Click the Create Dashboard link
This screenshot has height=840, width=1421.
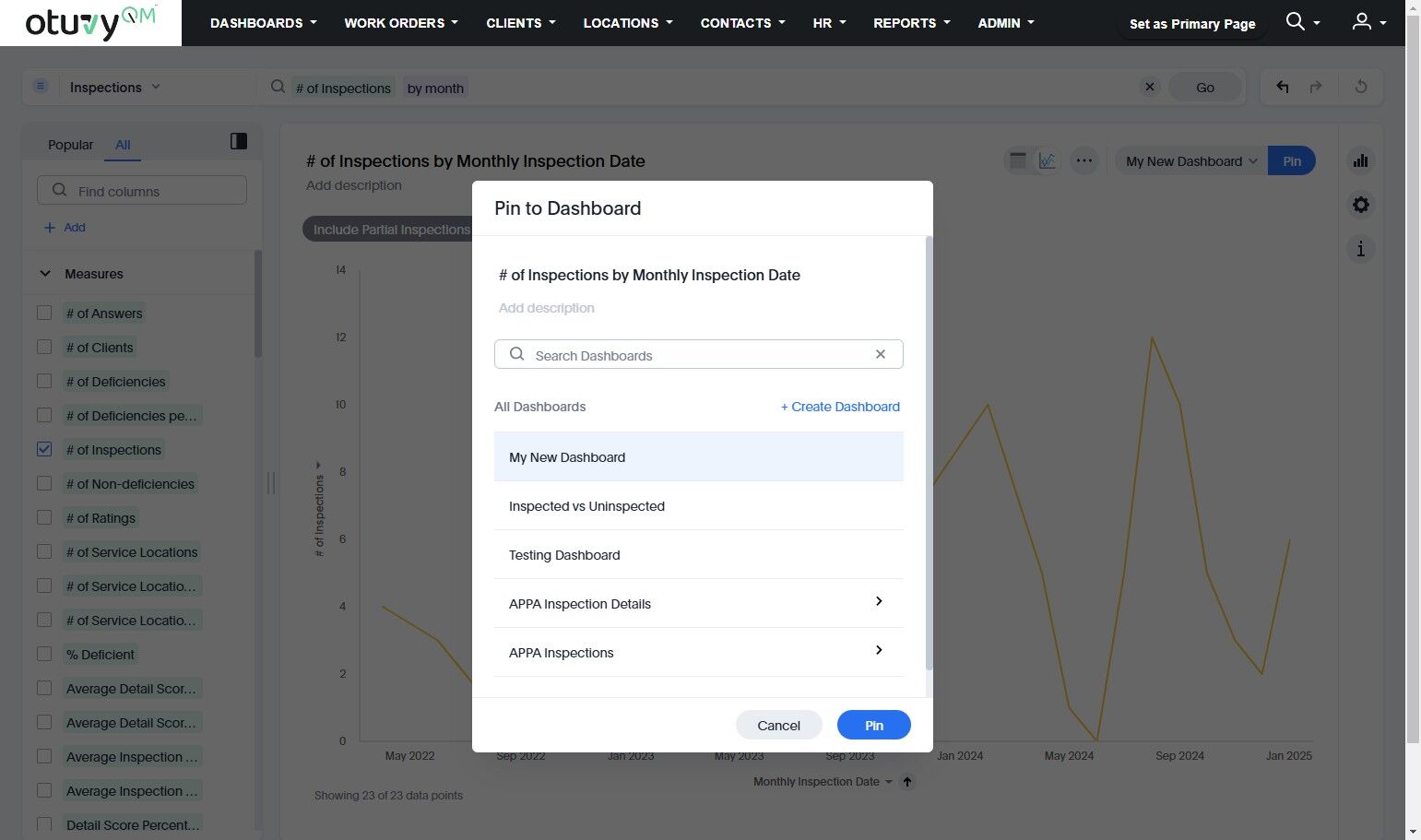point(840,407)
